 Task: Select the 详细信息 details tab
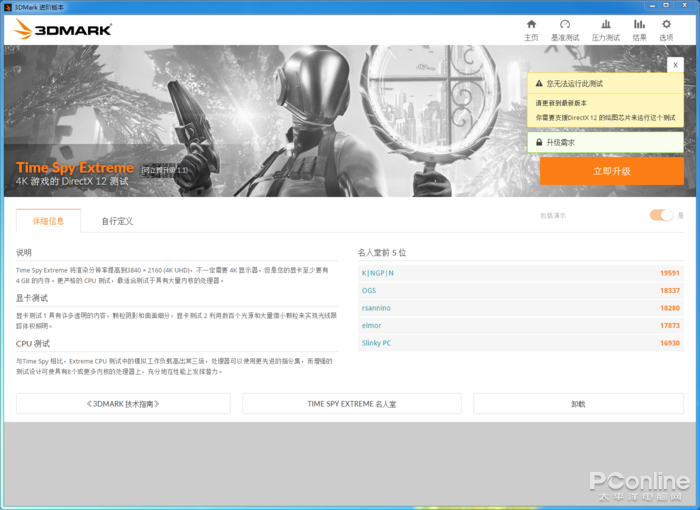pyautogui.click(x=48, y=221)
